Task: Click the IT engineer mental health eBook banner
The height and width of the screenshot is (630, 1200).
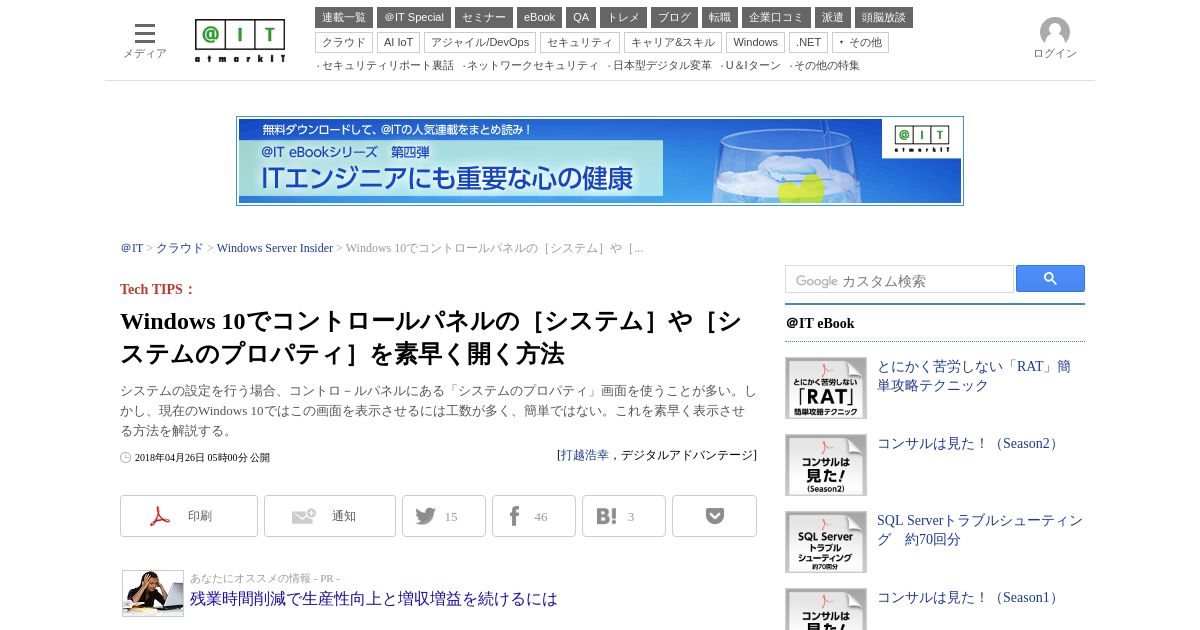Action: tap(600, 161)
